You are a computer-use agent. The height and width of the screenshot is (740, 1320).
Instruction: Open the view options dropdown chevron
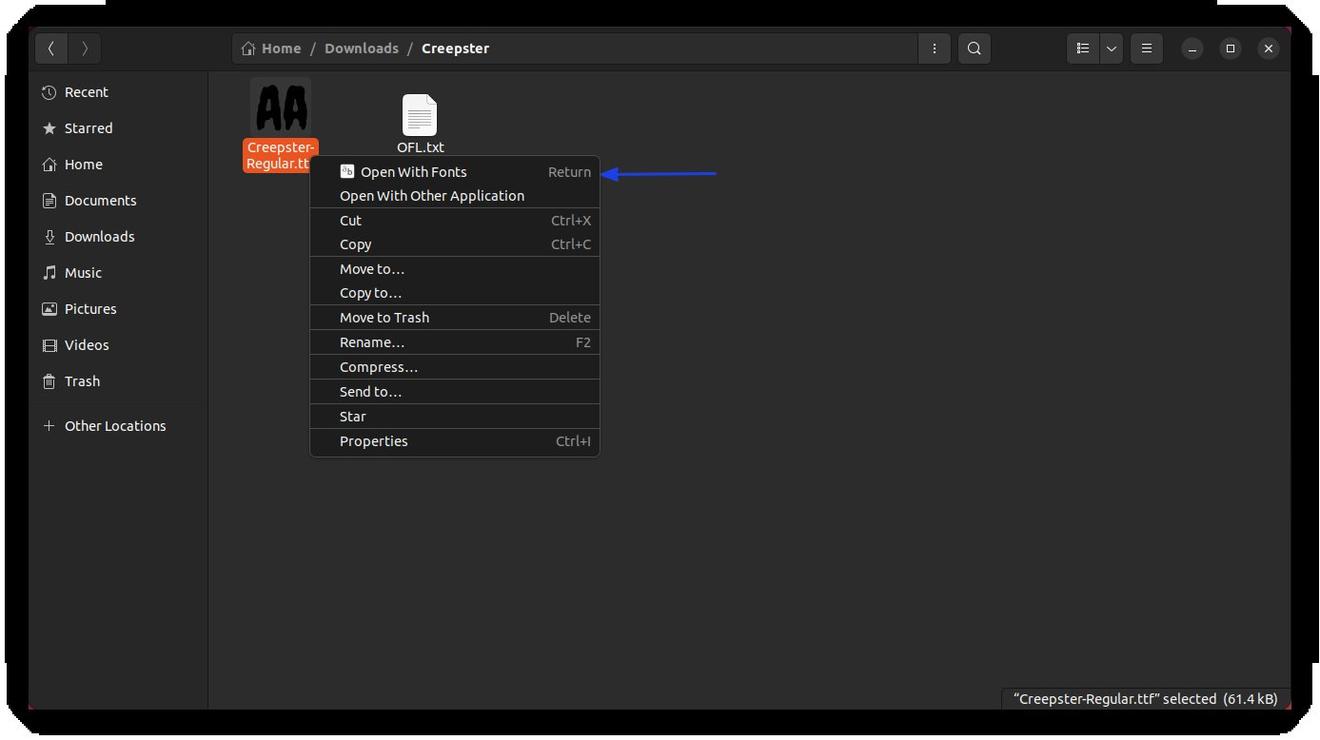tap(1110, 48)
